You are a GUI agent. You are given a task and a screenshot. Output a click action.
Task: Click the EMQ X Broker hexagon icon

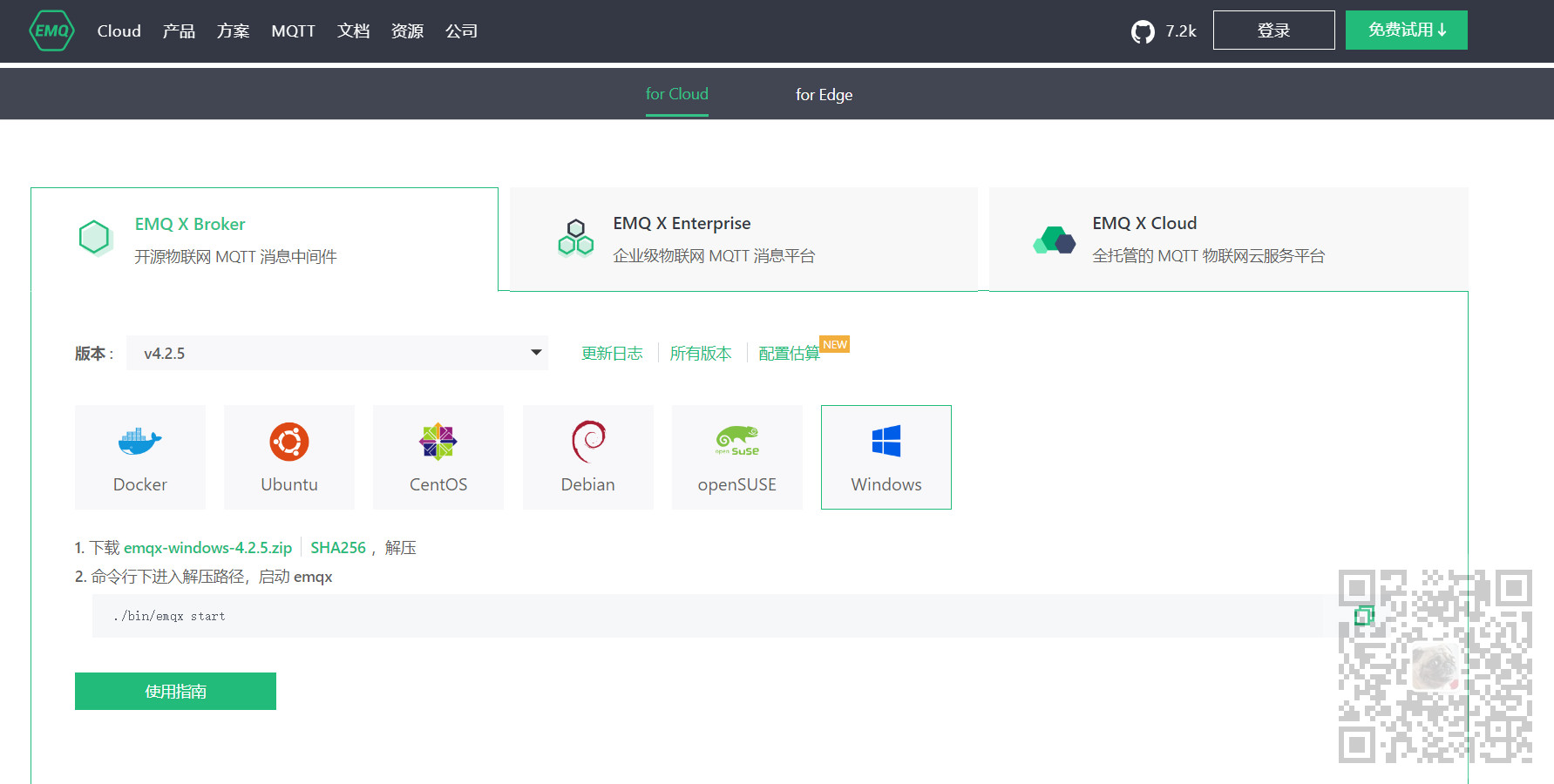point(94,237)
